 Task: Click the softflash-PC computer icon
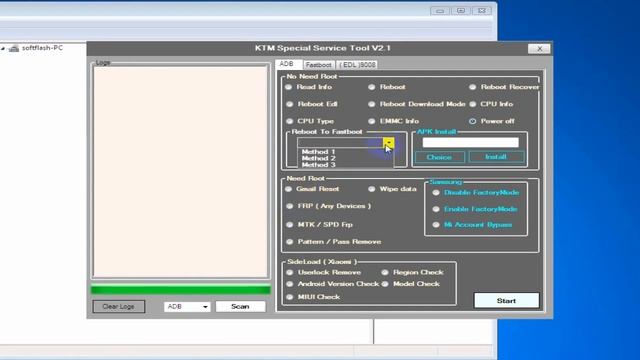(x=13, y=49)
